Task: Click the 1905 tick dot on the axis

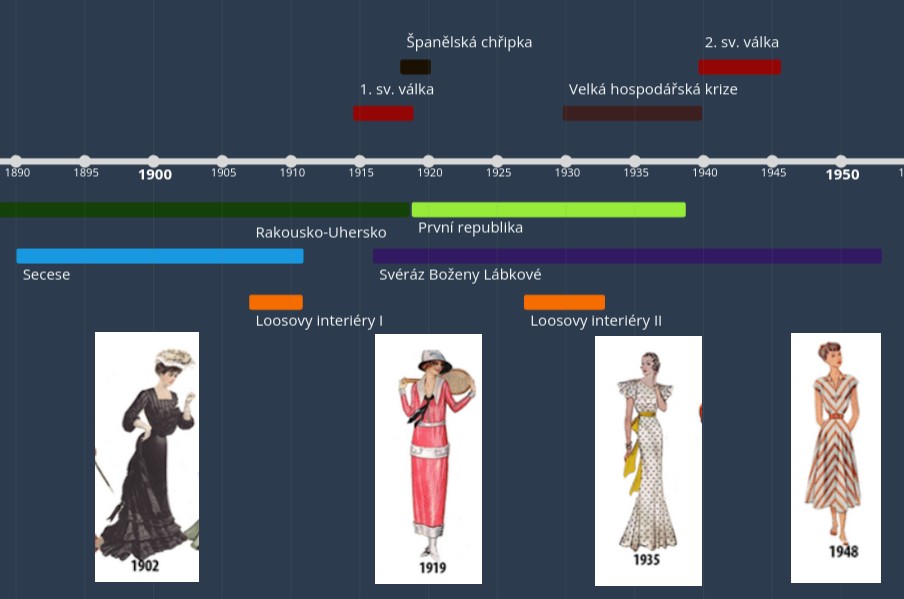Action: pyautogui.click(x=223, y=161)
